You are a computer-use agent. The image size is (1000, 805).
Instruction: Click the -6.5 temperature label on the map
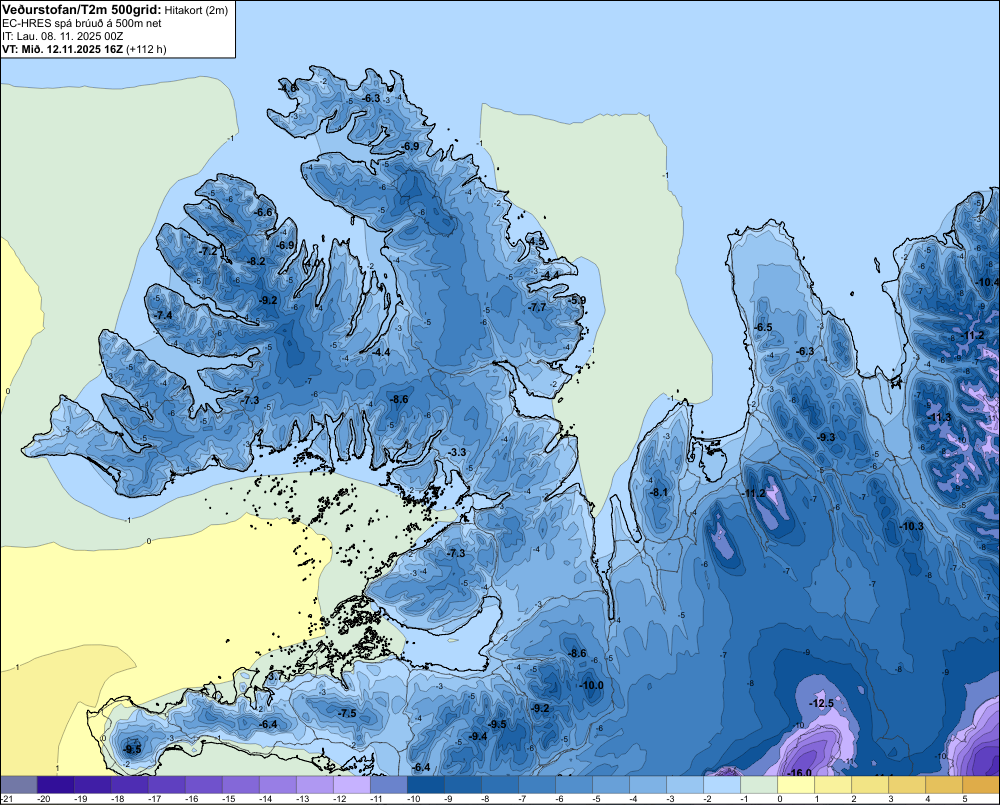coord(763,327)
